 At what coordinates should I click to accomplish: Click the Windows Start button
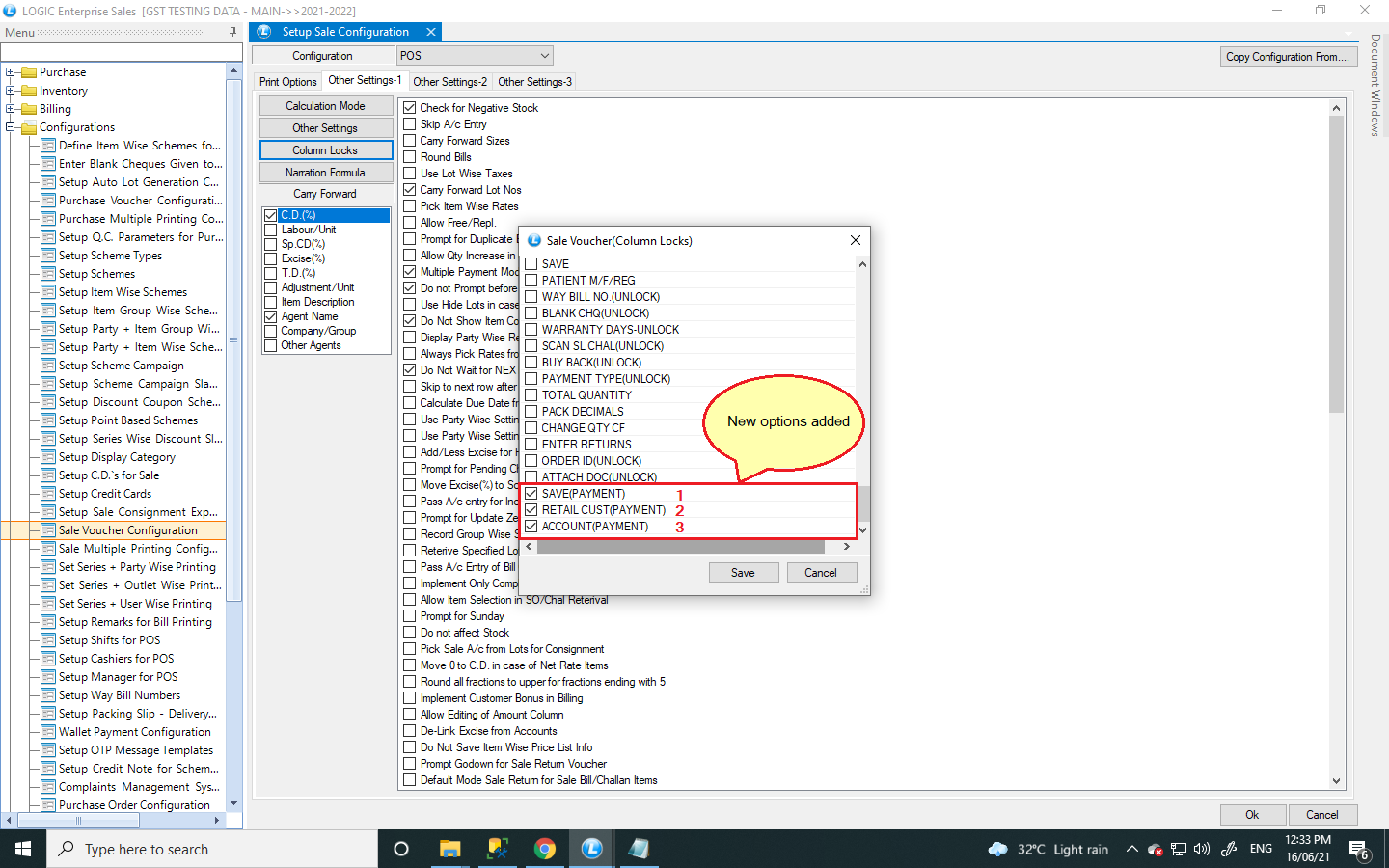click(x=23, y=849)
